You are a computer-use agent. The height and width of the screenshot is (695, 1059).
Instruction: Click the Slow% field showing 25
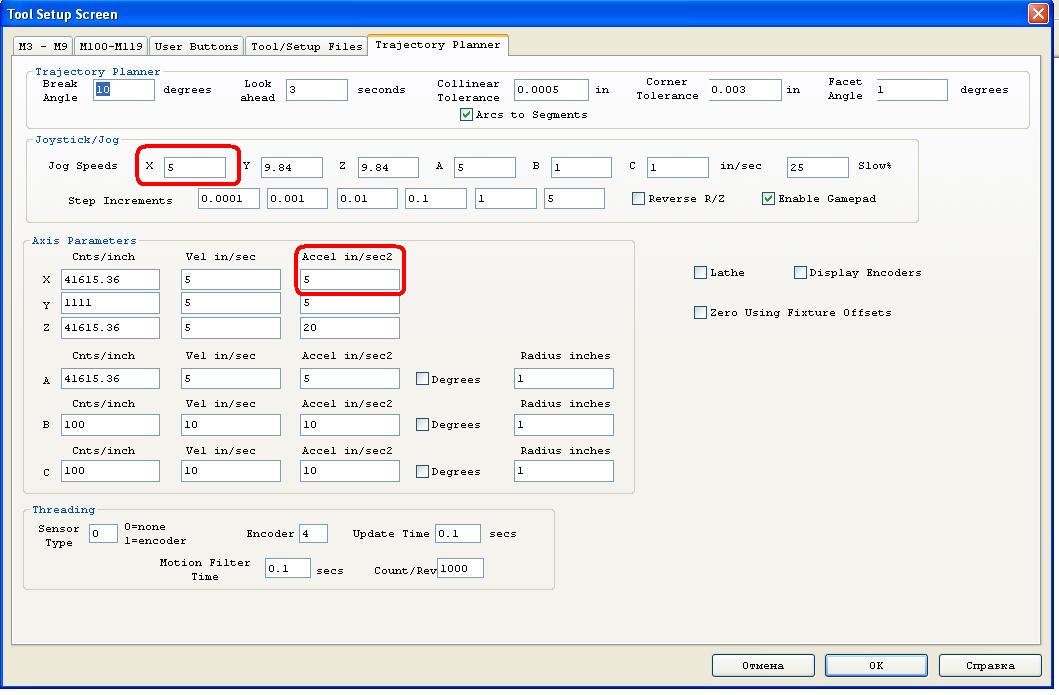click(818, 168)
